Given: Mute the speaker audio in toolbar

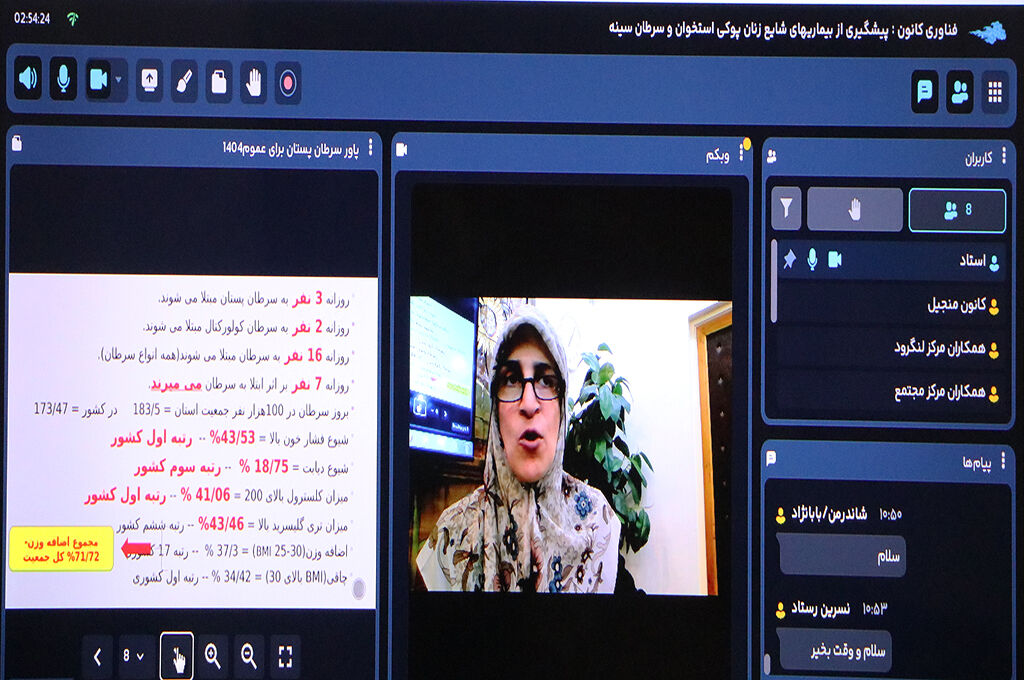Looking at the screenshot, I should [28, 81].
